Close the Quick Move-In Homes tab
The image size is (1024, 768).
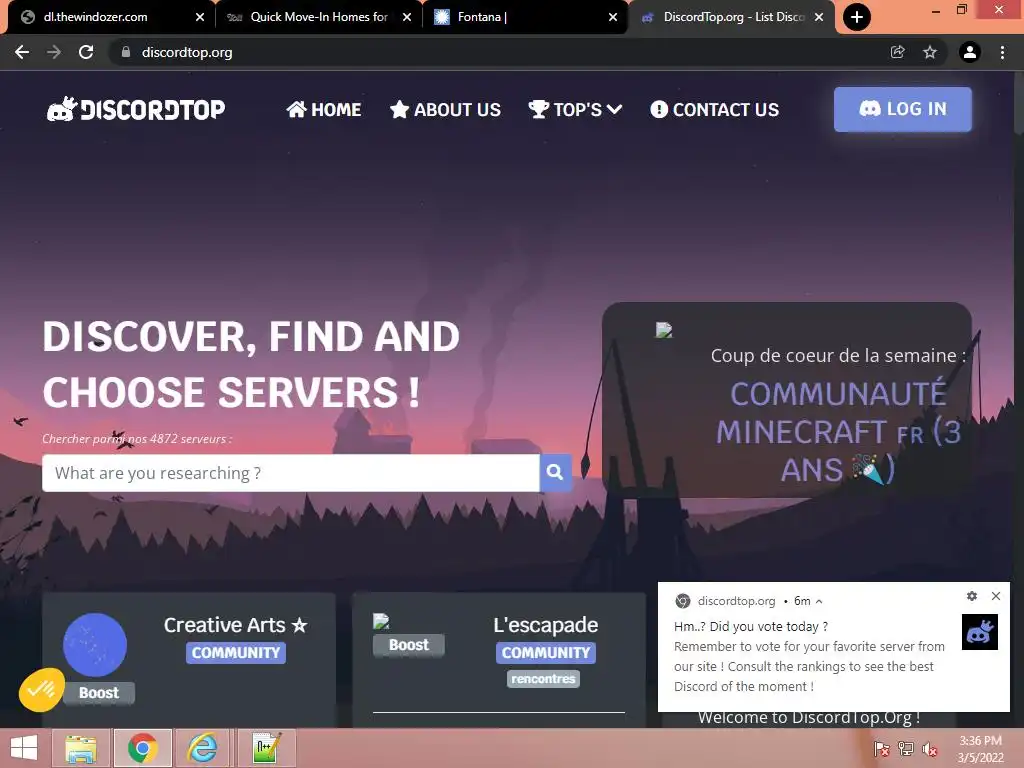(407, 17)
